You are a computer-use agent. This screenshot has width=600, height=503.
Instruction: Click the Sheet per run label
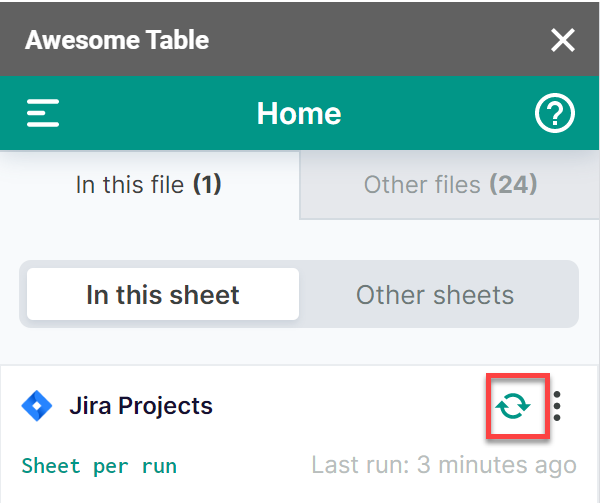coord(99,466)
